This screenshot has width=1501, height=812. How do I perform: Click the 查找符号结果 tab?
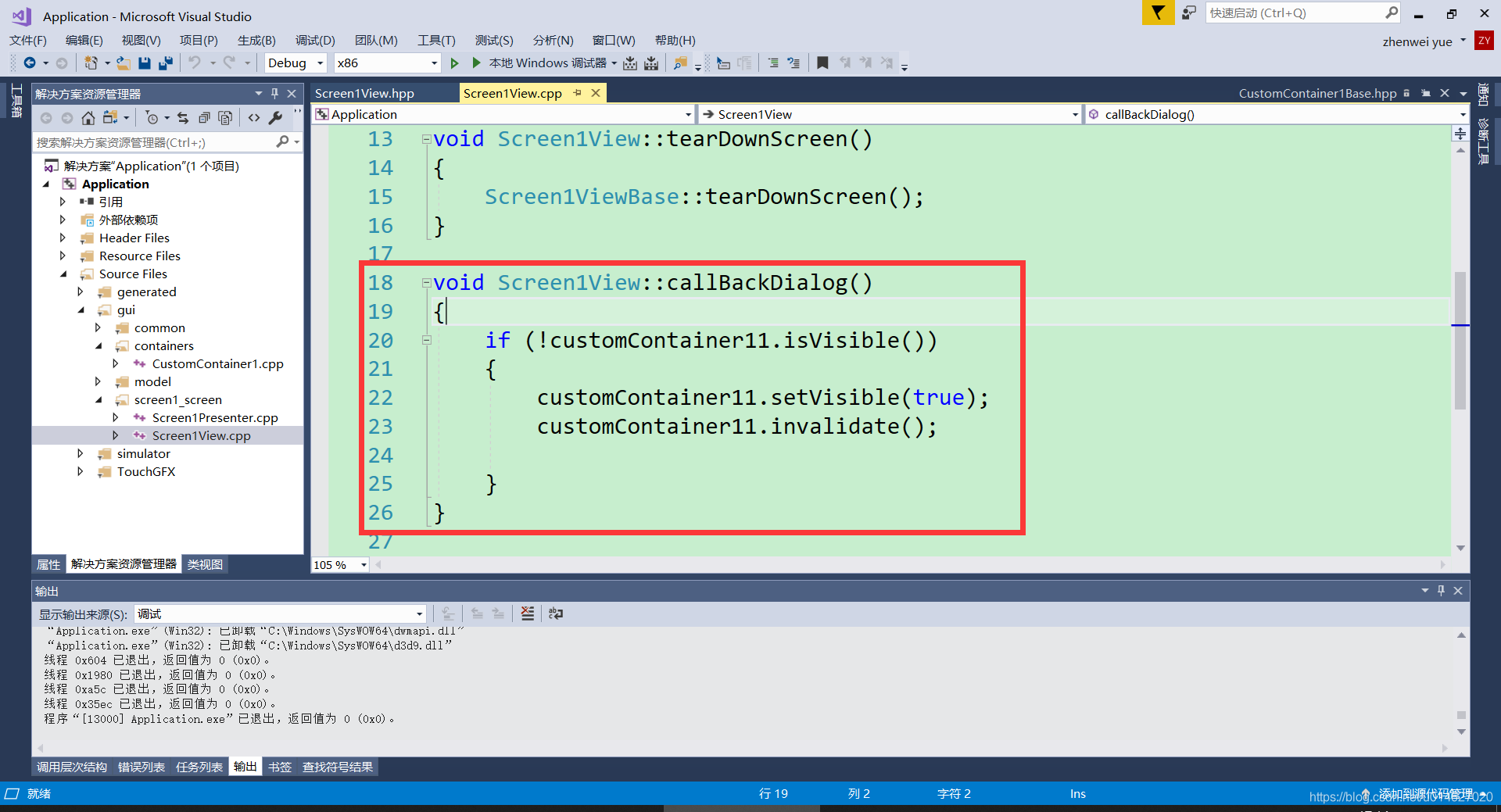[x=338, y=767]
